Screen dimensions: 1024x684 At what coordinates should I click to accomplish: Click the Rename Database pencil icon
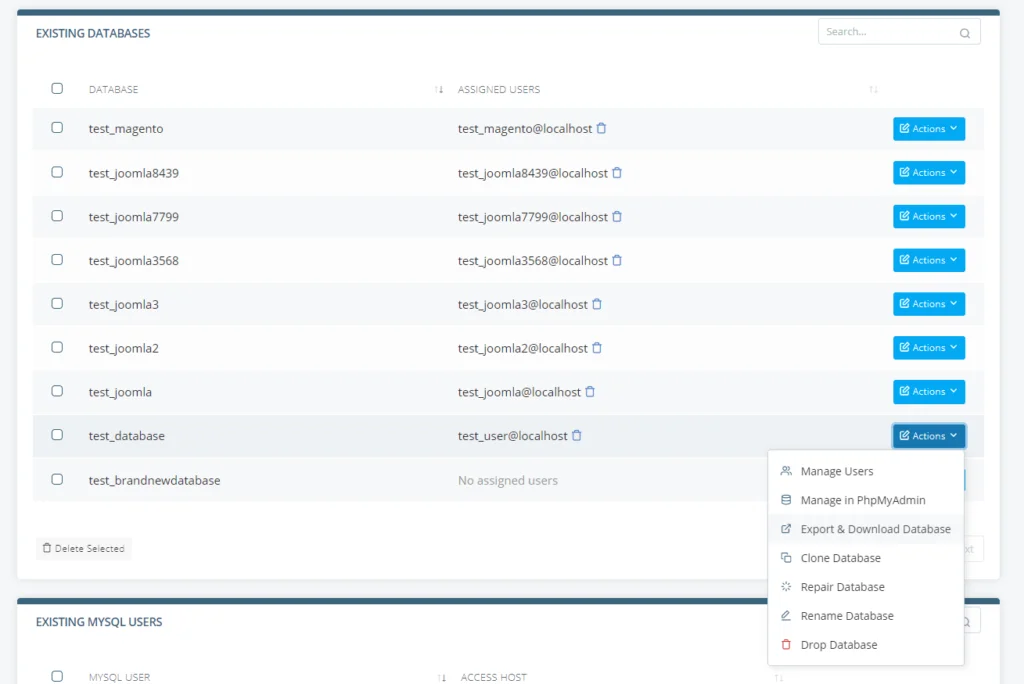pyautogui.click(x=786, y=615)
